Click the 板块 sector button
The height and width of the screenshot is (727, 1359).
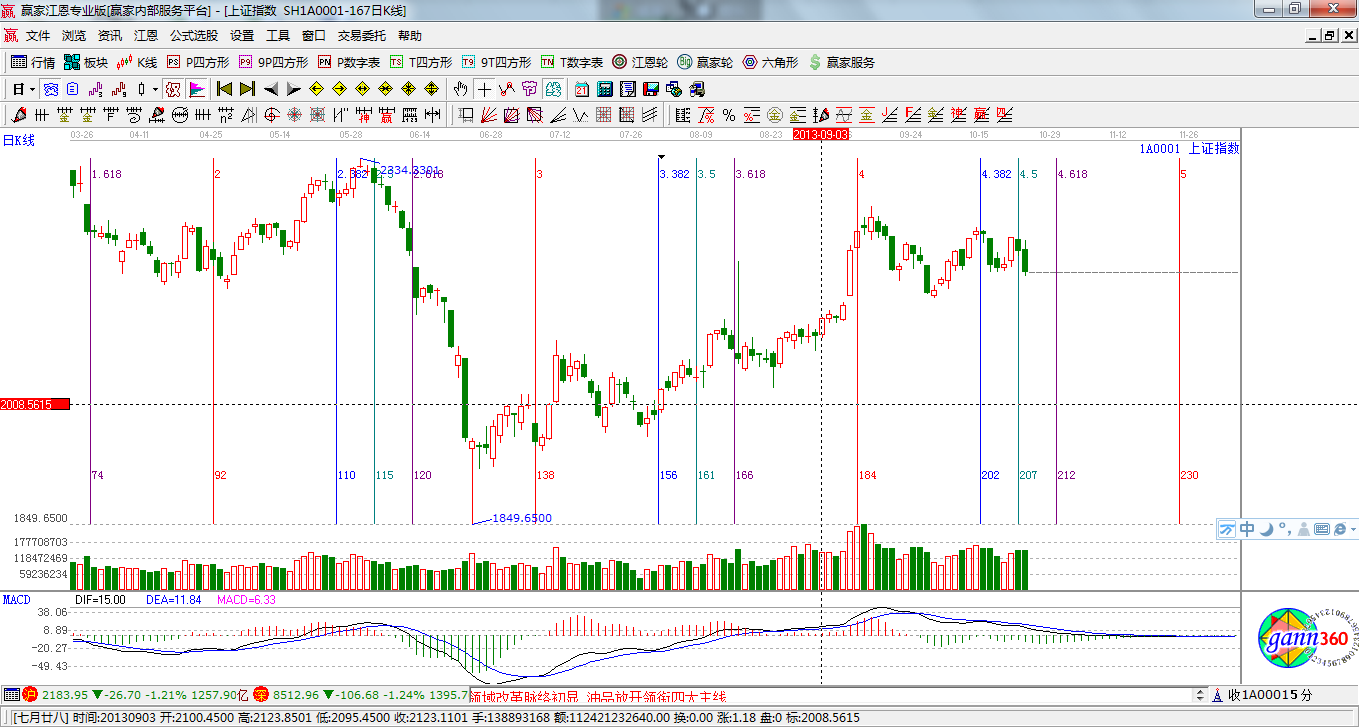click(86, 62)
